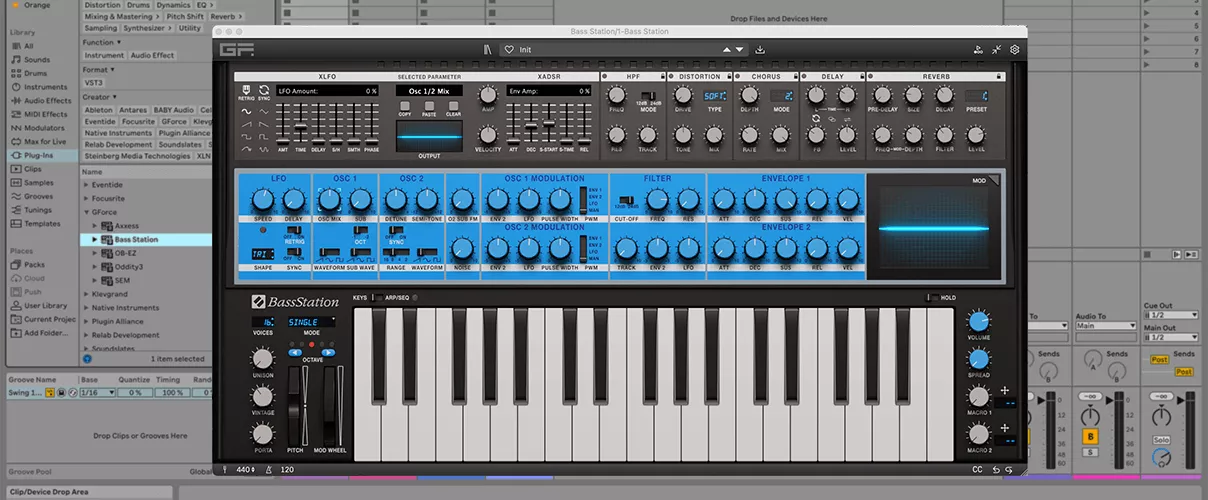Select Plug-Ins in the Library sidebar
Viewport: 1208px width, 500px height.
click(39, 156)
